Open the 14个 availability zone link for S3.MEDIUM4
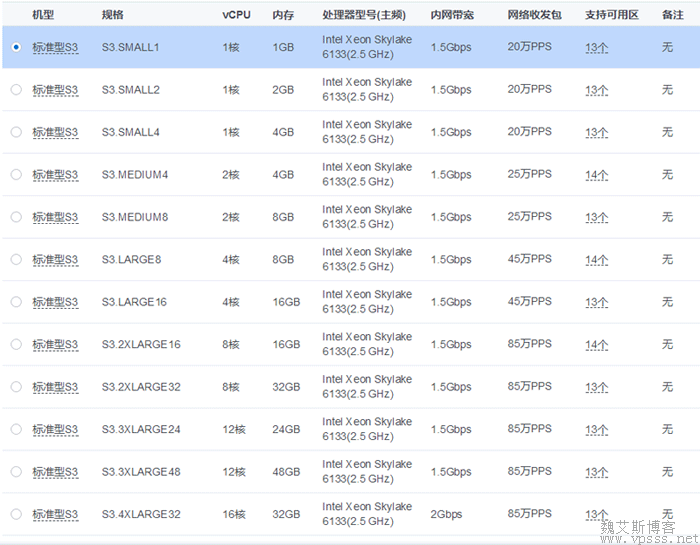 click(596, 175)
